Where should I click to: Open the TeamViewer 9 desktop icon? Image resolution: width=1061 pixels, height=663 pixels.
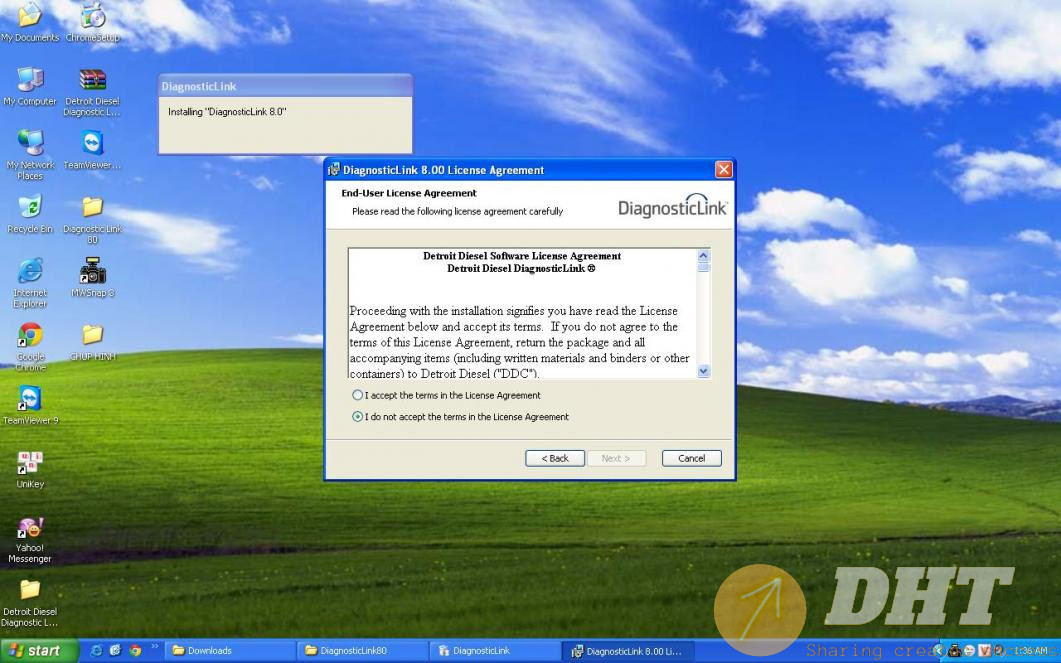[x=30, y=398]
